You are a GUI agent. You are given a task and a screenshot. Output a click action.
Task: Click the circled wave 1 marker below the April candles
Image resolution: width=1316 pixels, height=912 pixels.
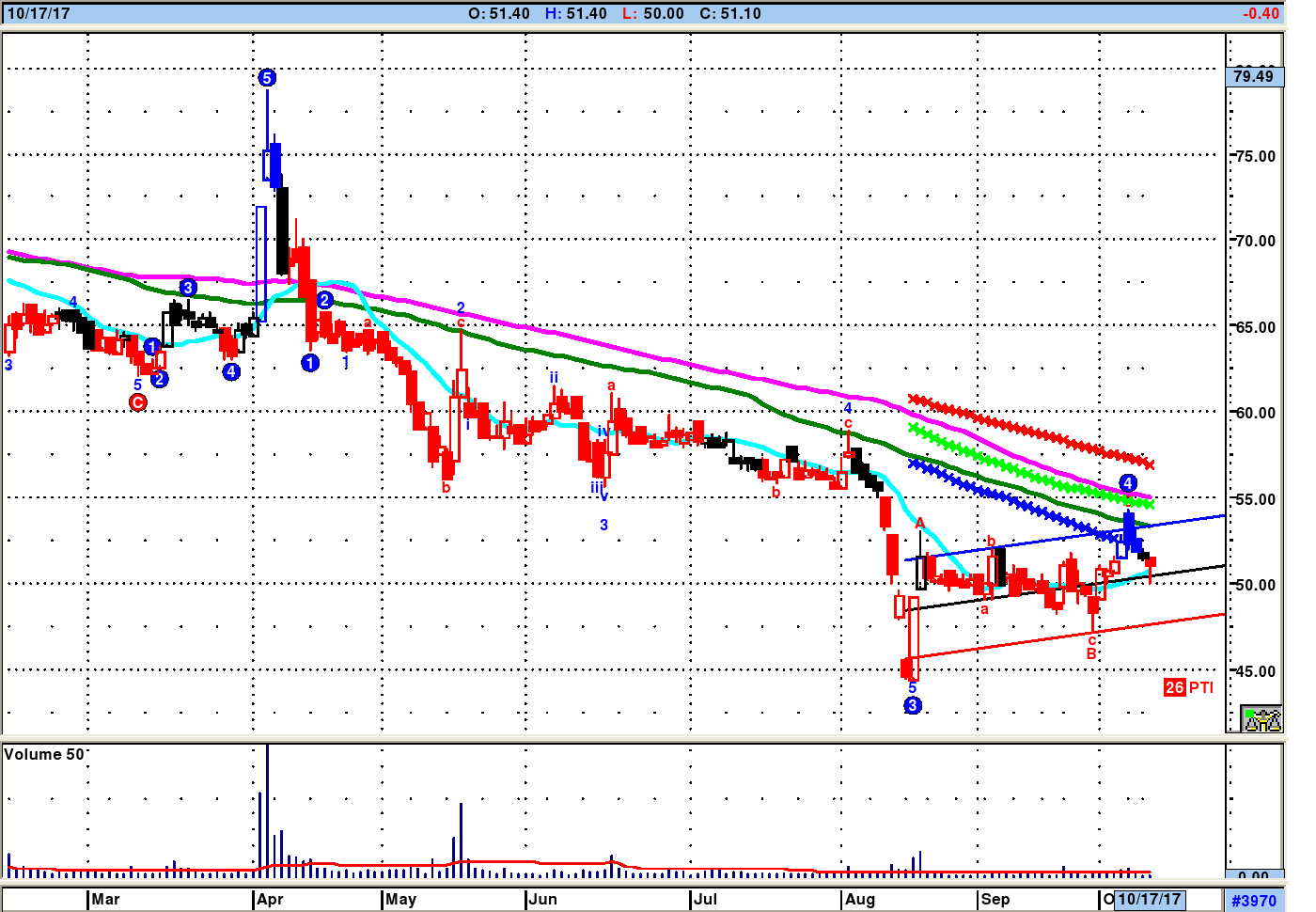(x=310, y=363)
